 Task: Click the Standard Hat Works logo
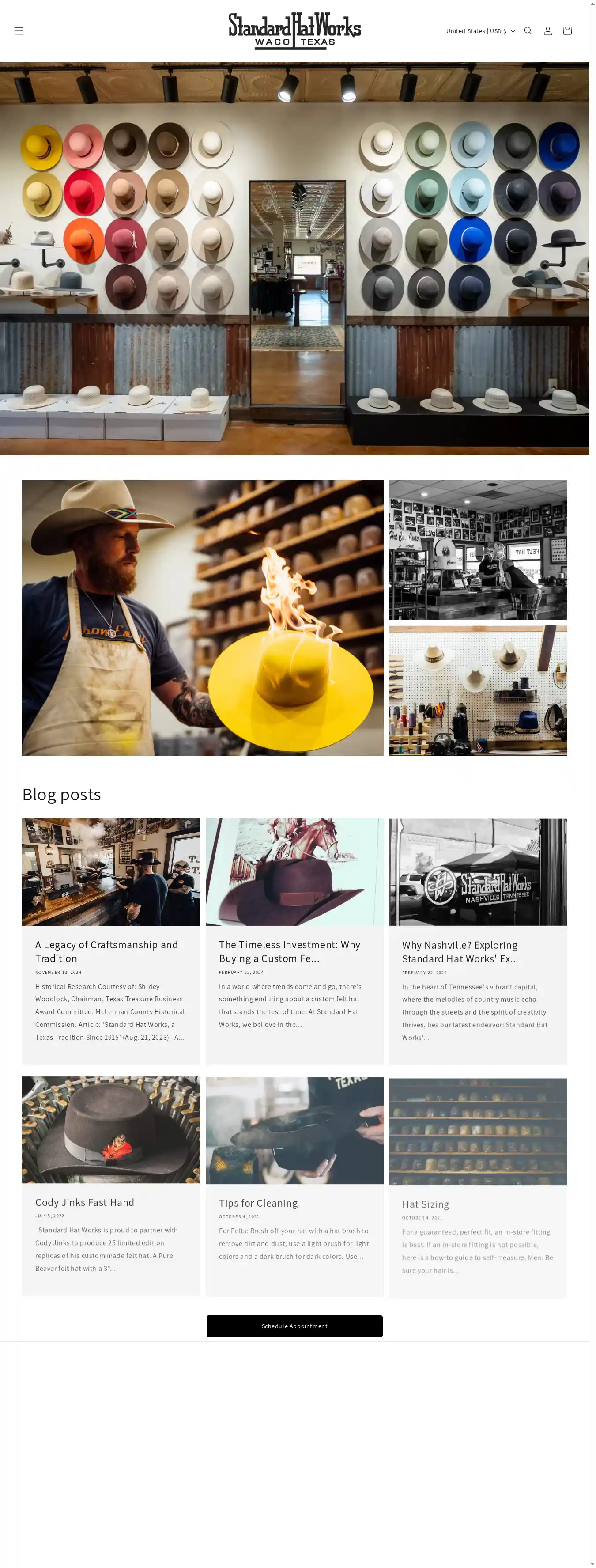[294, 31]
